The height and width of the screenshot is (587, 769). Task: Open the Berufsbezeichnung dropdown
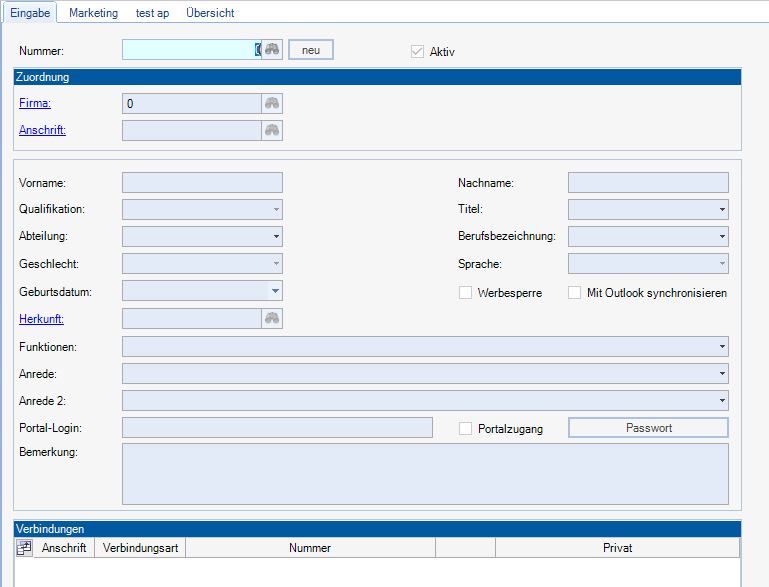[722, 237]
